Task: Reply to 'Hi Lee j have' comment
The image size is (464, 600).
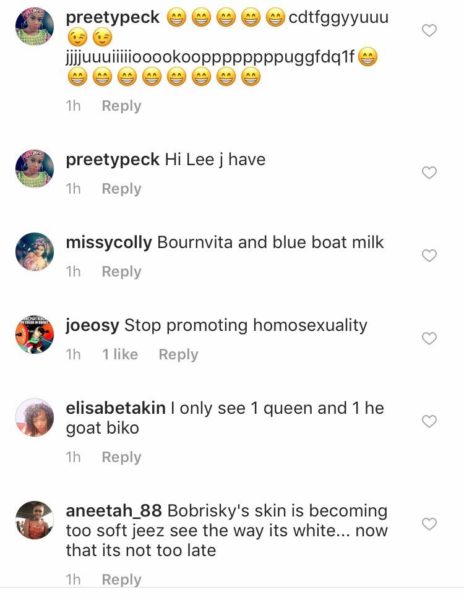Action: pos(121,189)
